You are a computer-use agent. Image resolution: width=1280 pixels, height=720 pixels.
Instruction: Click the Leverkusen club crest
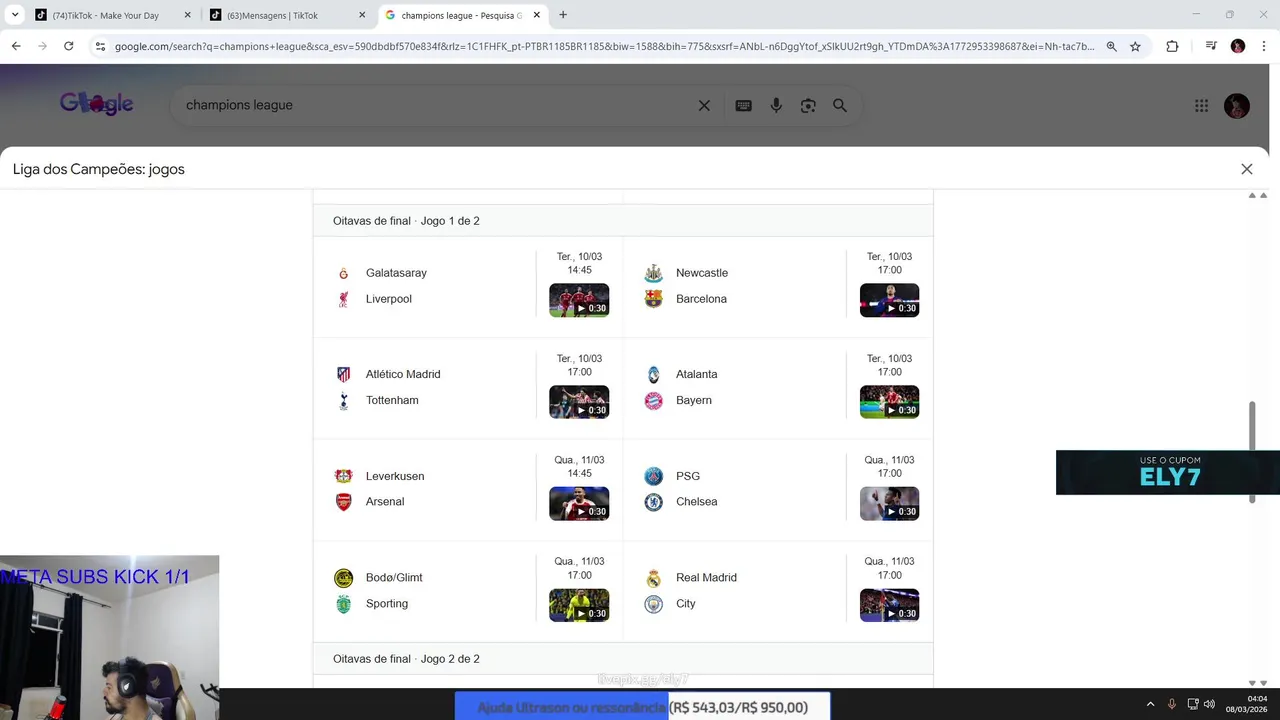tap(343, 476)
